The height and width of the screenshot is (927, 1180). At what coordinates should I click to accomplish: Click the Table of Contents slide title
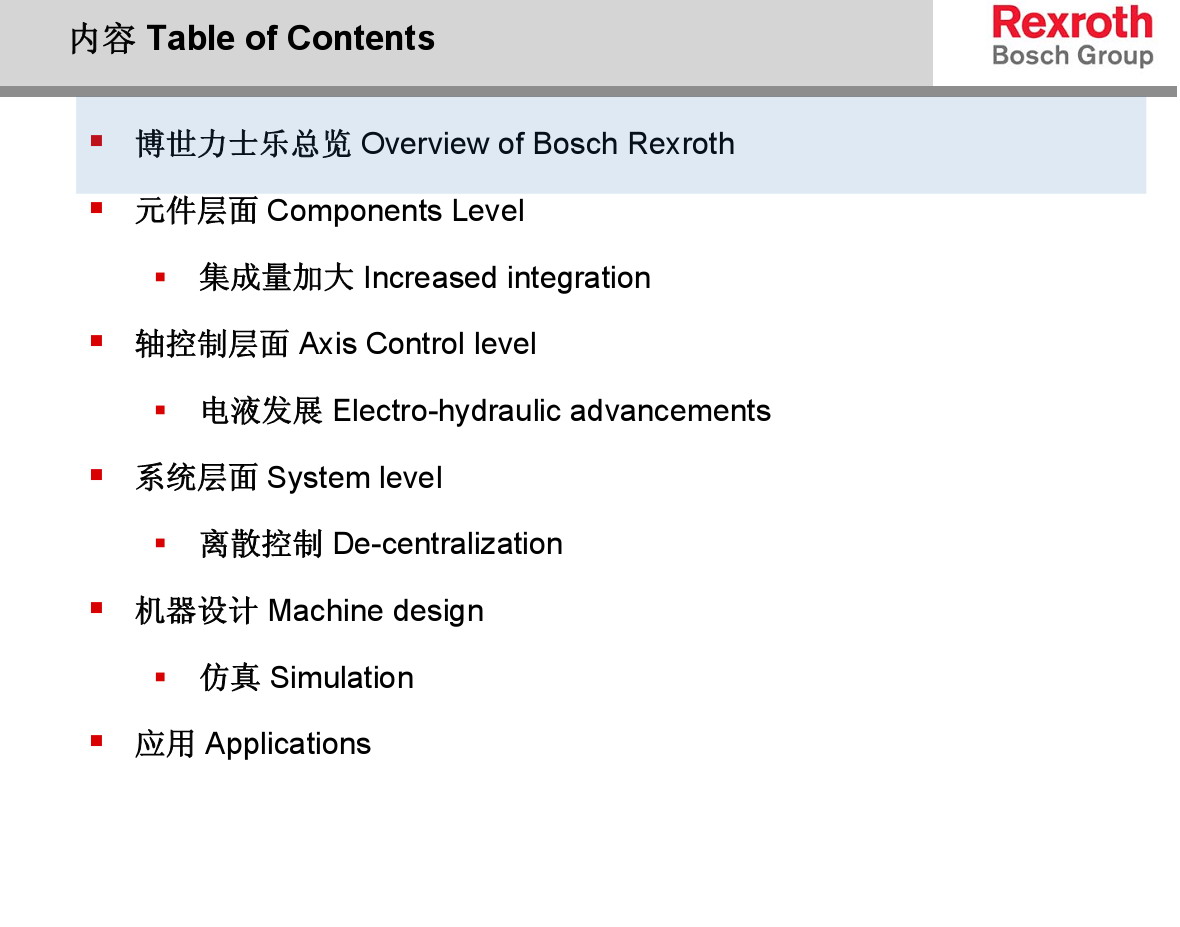point(253,39)
